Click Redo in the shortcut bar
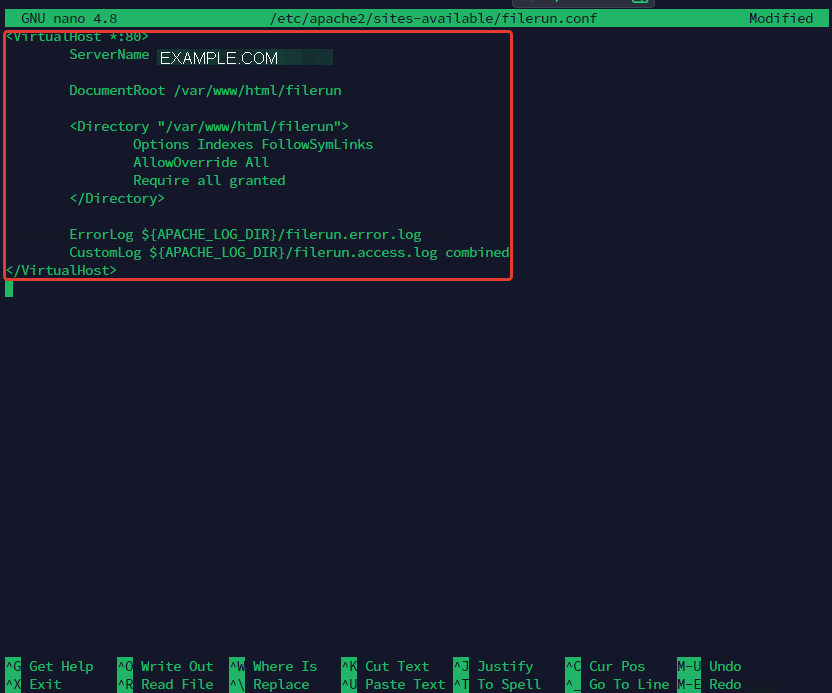This screenshot has height=693, width=832. (723, 684)
